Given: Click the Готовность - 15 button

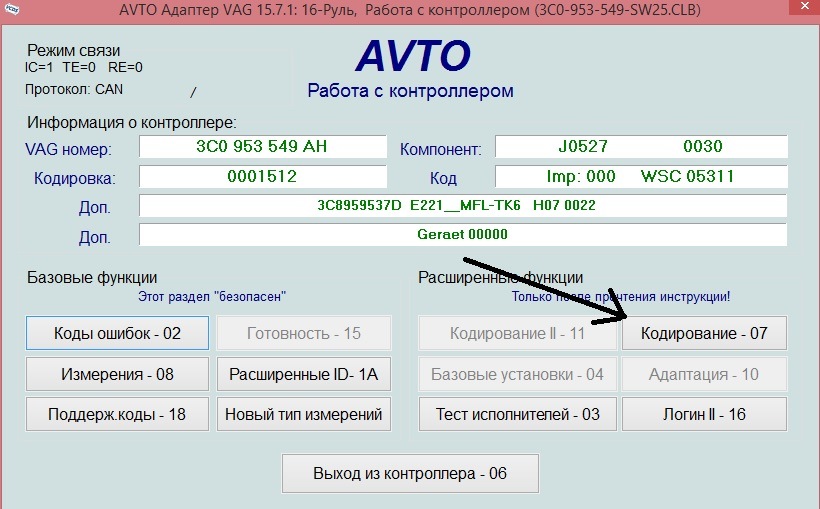Looking at the screenshot, I should (x=304, y=333).
